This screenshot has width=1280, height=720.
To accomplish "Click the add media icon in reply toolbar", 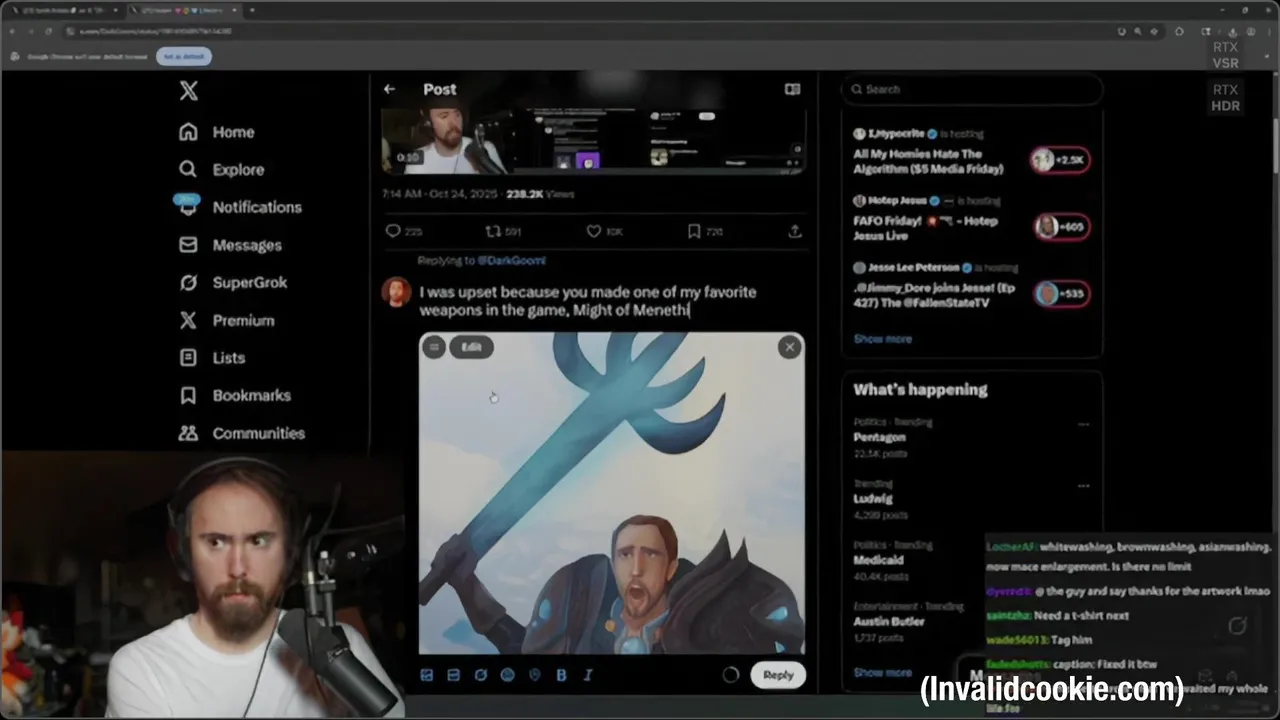I will click(x=426, y=675).
